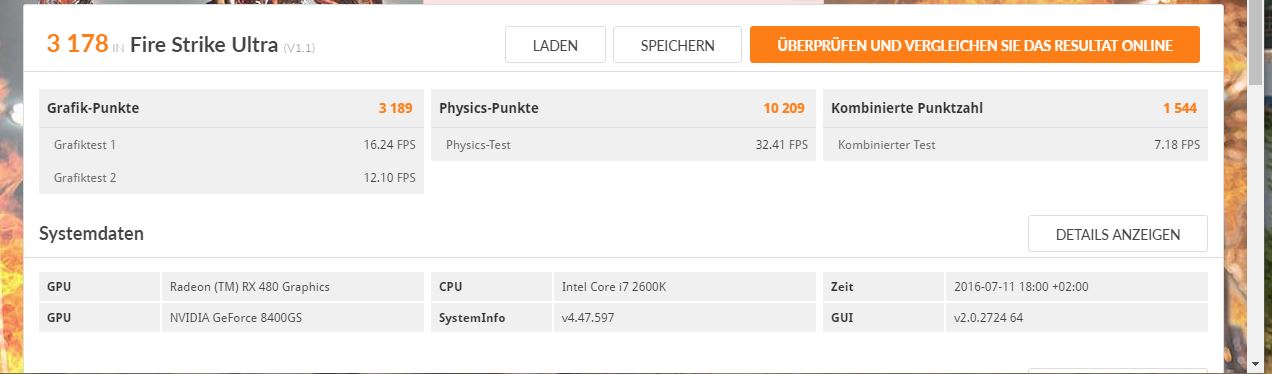This screenshot has height=374, width=1272.
Task: Open online result comparison via orange button
Action: pos(974,45)
